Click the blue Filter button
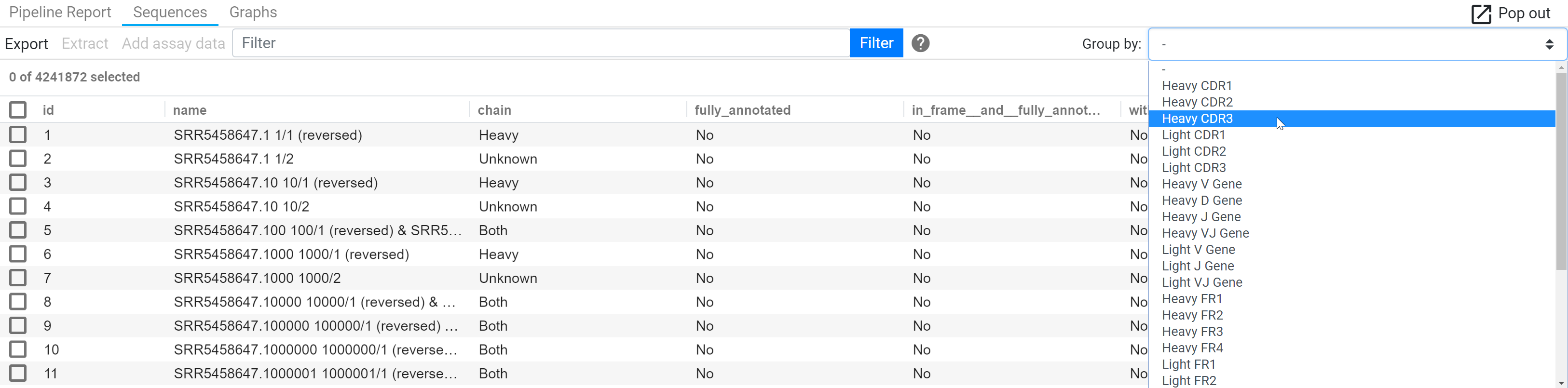 coord(876,43)
